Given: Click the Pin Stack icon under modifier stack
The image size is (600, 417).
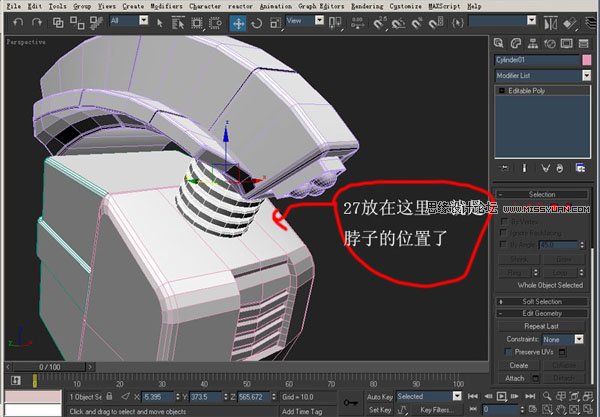Looking at the screenshot, I should coord(504,168).
